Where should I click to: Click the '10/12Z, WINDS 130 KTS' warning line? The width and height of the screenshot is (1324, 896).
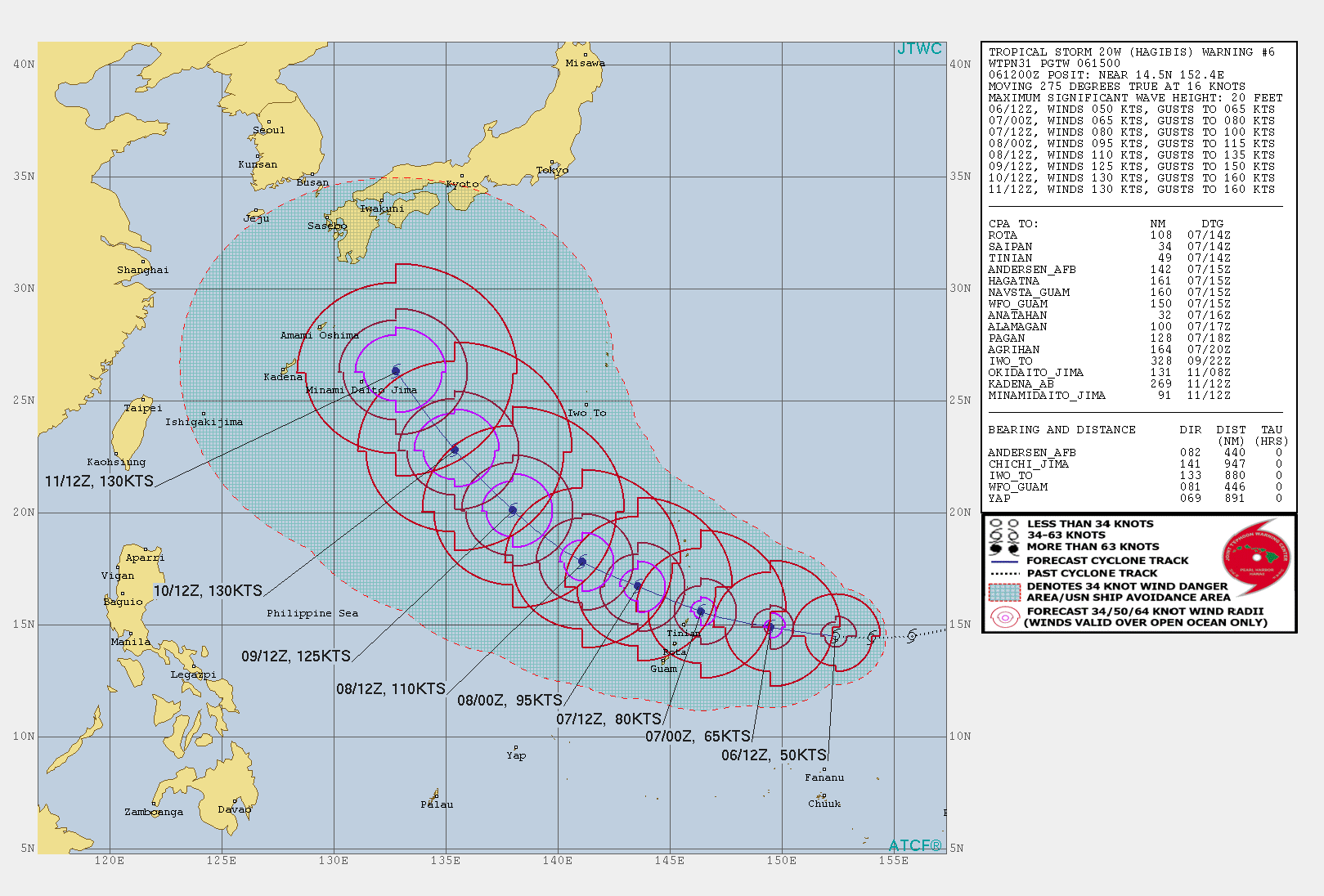click(x=1131, y=177)
